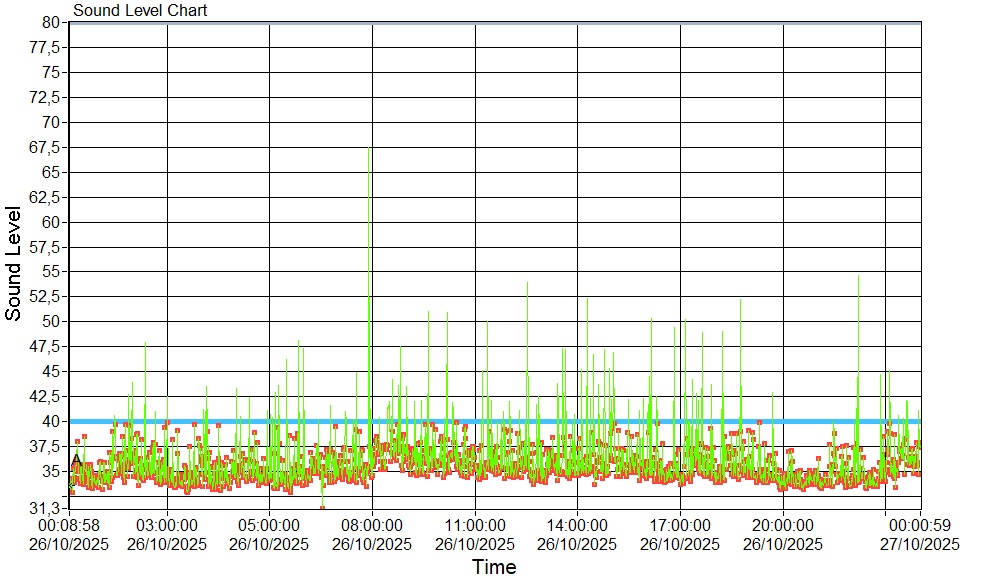The height and width of the screenshot is (588, 990).
Task: Click the thick blue threshold line at 40
Action: pos(600,421)
